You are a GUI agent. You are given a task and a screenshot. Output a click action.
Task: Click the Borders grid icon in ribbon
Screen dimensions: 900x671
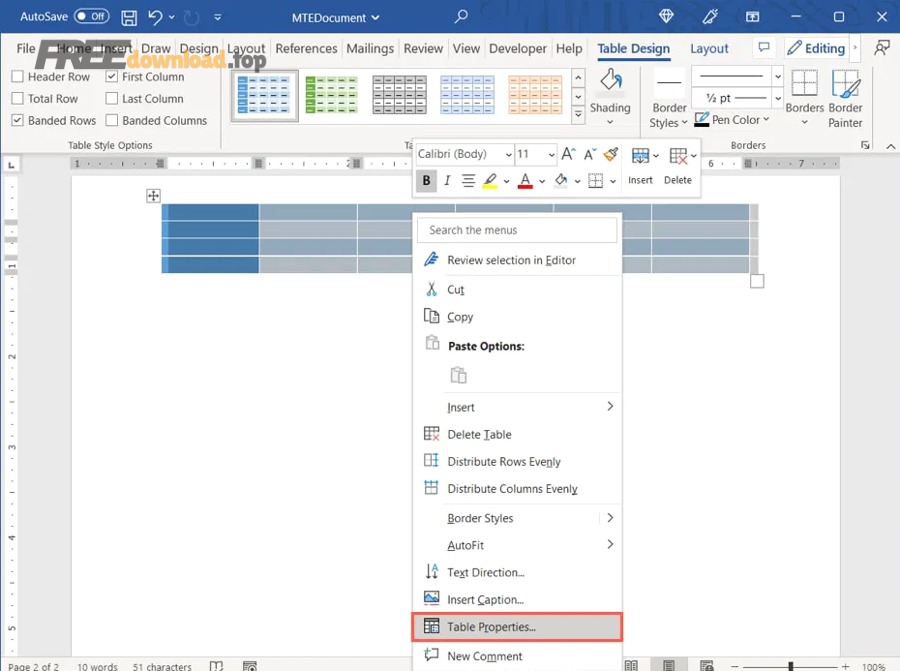(x=804, y=83)
